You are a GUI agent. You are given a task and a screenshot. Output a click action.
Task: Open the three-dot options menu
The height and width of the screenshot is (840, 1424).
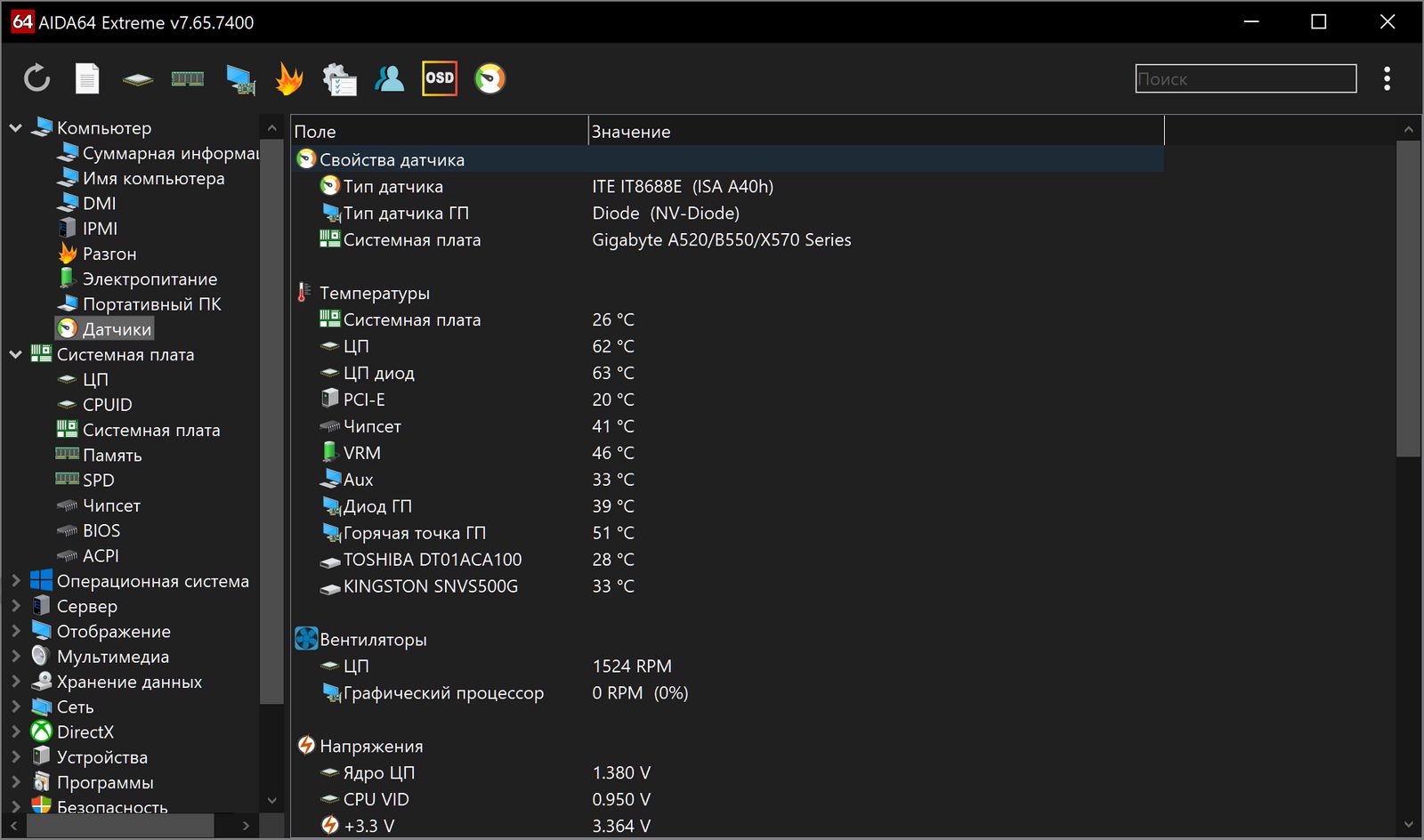(1387, 79)
